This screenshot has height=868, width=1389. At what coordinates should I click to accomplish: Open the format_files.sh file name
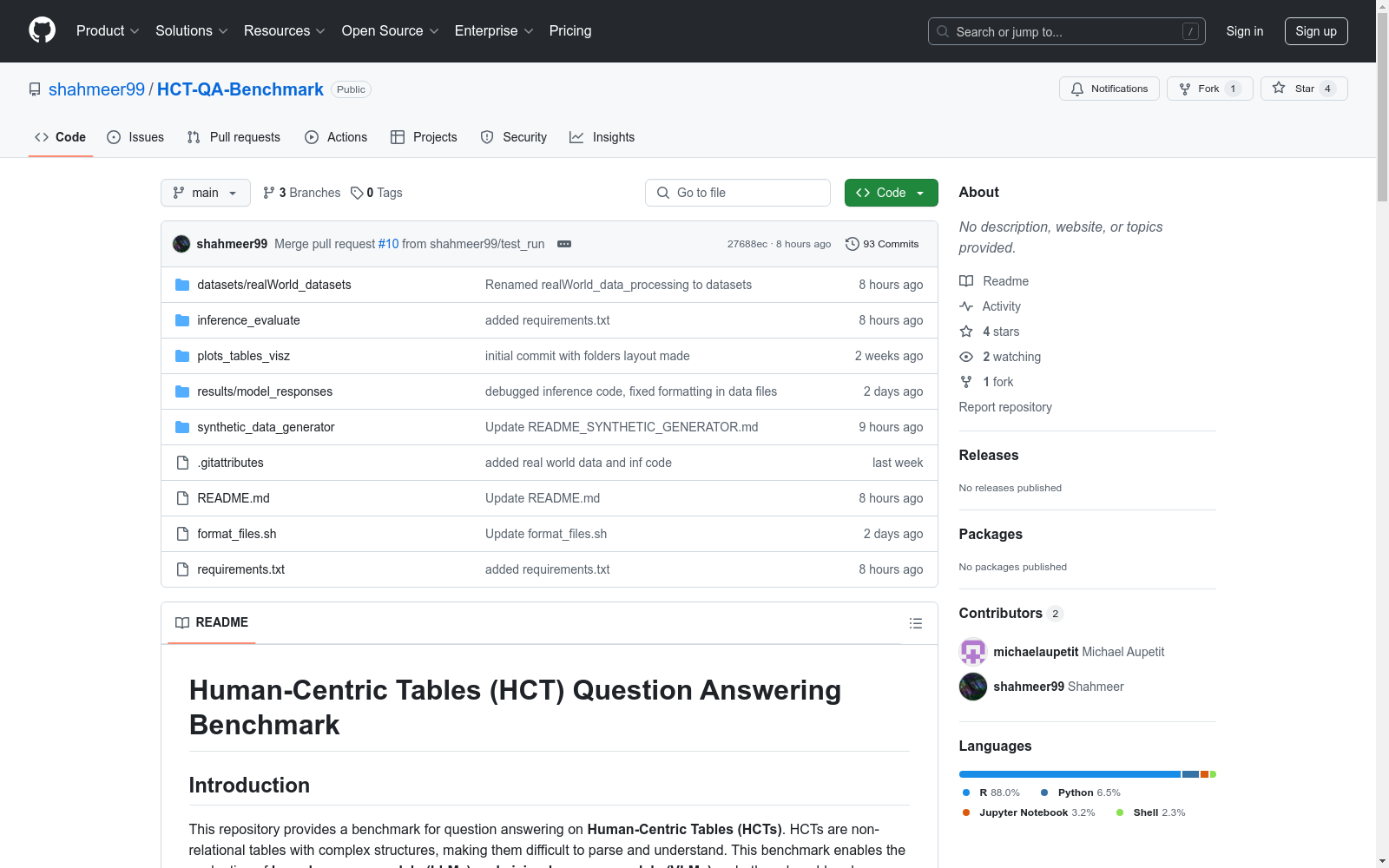coord(237,534)
